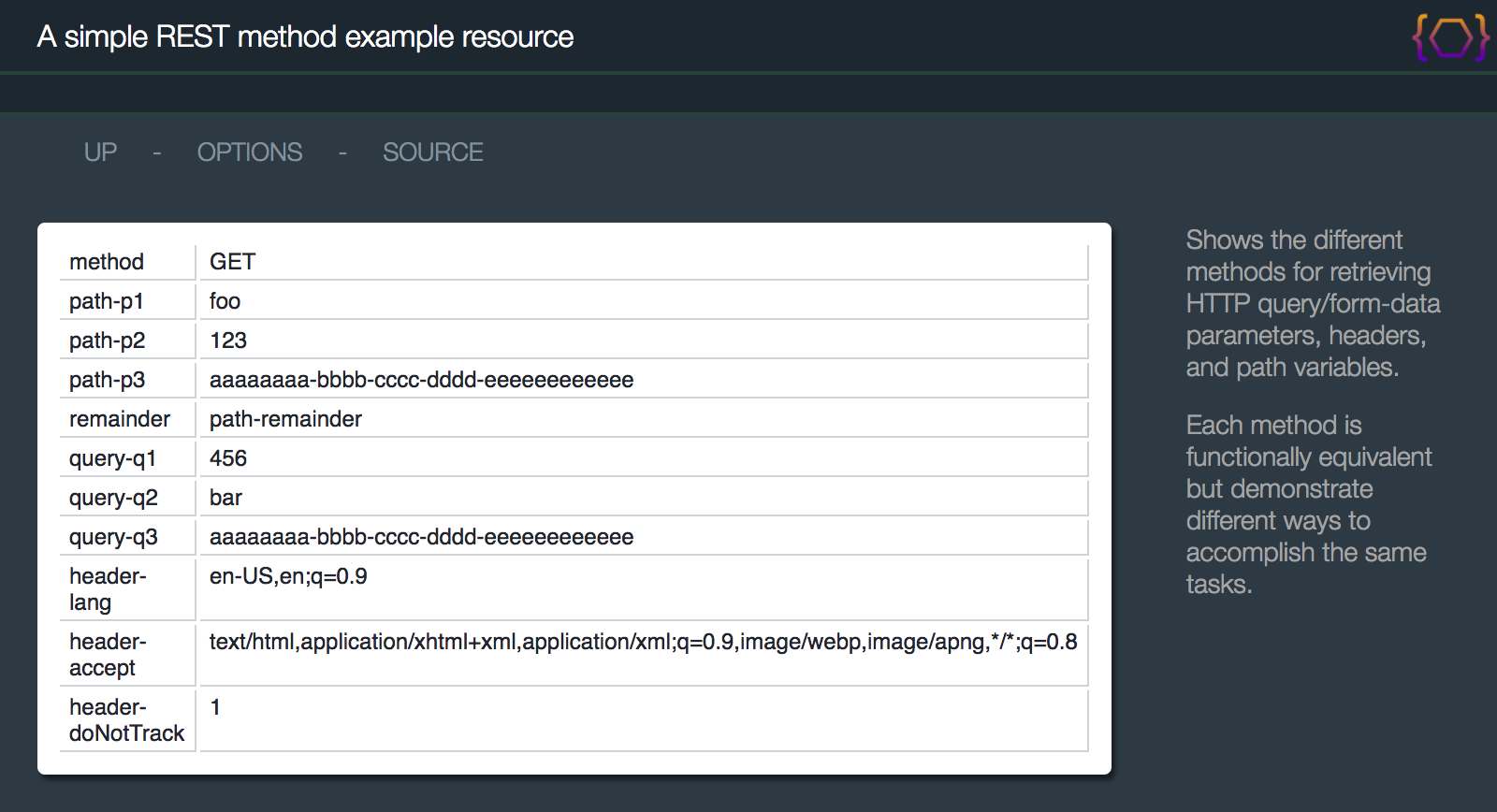
Task: Select the 'GET' value cell
Action: [x=644, y=262]
